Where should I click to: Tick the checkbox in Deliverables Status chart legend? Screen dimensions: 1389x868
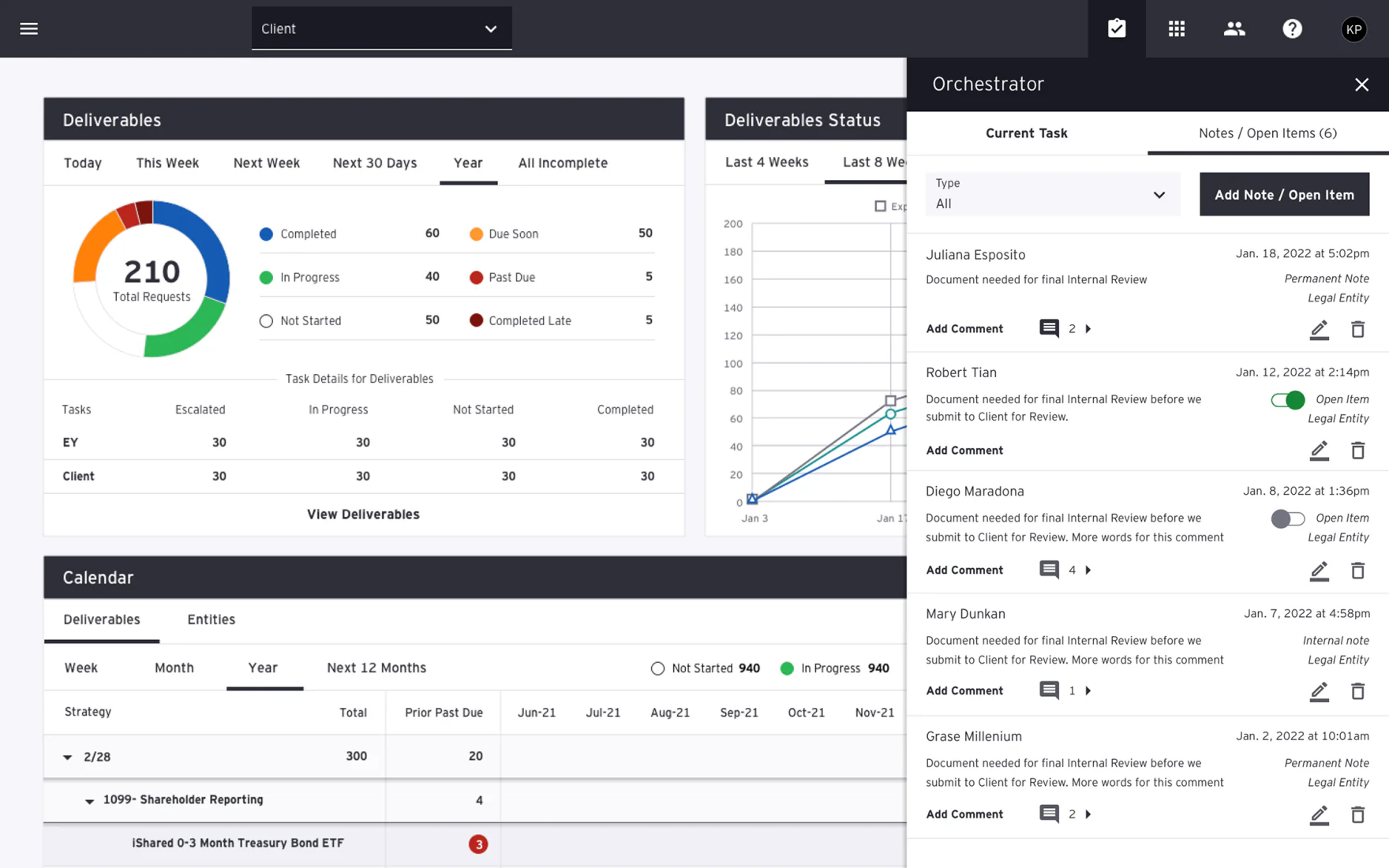pyautogui.click(x=880, y=206)
